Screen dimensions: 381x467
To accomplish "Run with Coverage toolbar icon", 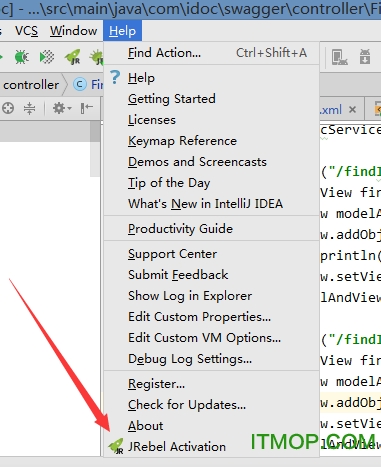I will pyautogui.click(x=47, y=57).
